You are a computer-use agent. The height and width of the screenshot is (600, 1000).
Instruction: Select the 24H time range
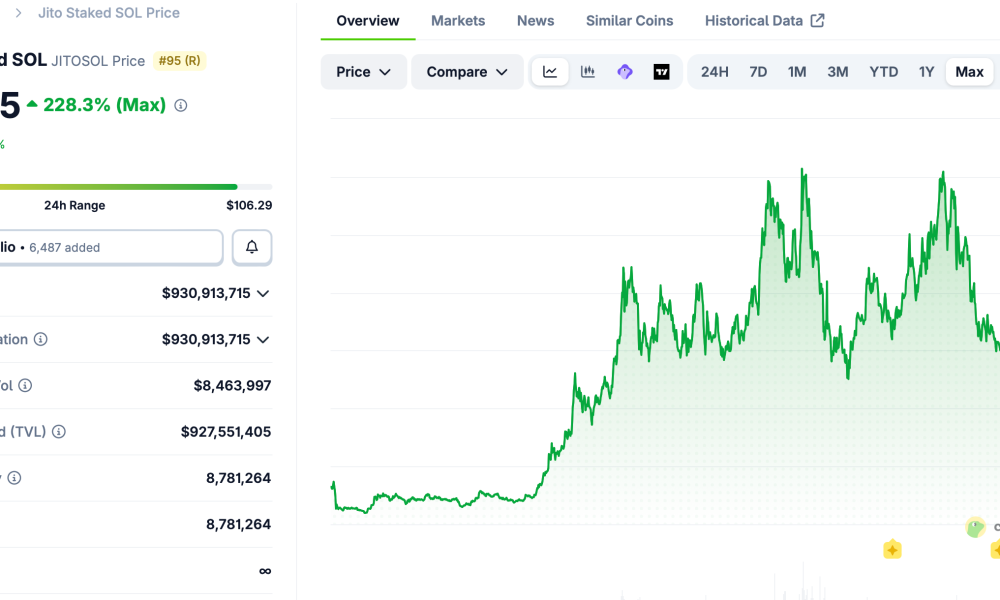714,72
